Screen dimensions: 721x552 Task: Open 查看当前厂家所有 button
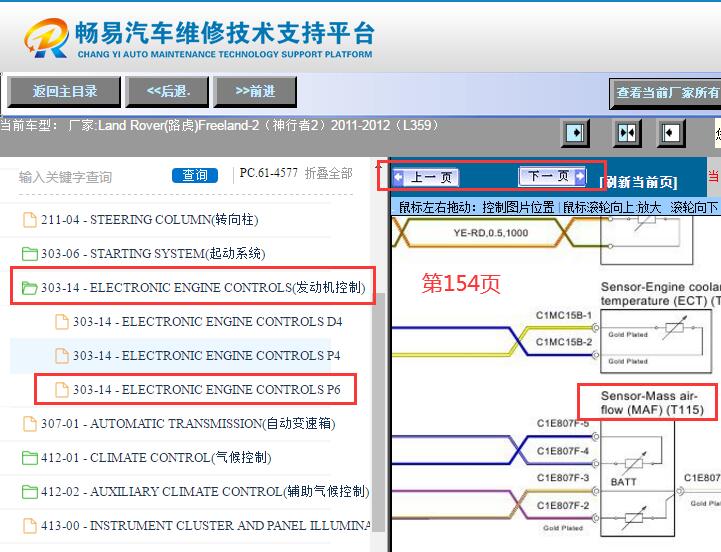click(665, 93)
